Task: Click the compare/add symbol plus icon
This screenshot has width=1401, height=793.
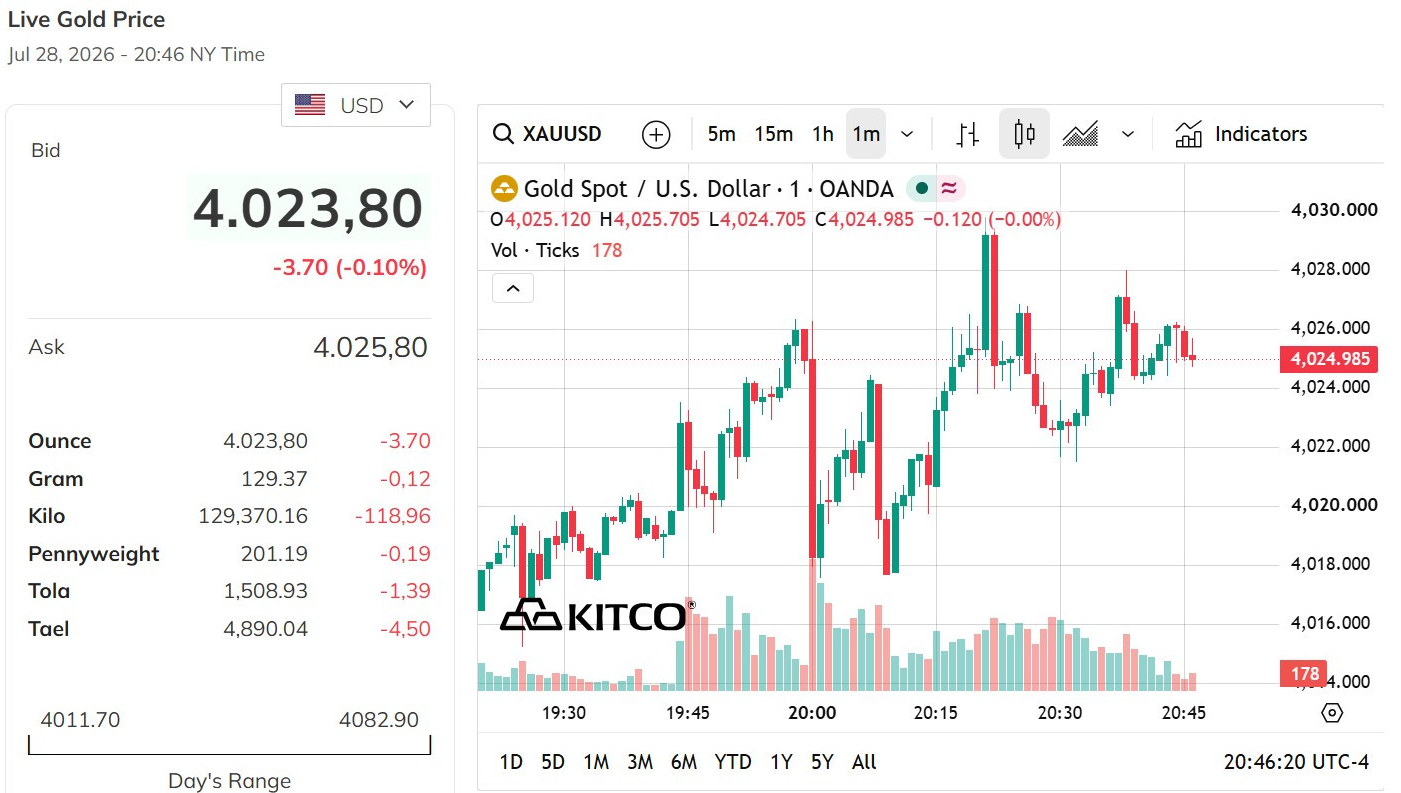Action: [x=656, y=134]
